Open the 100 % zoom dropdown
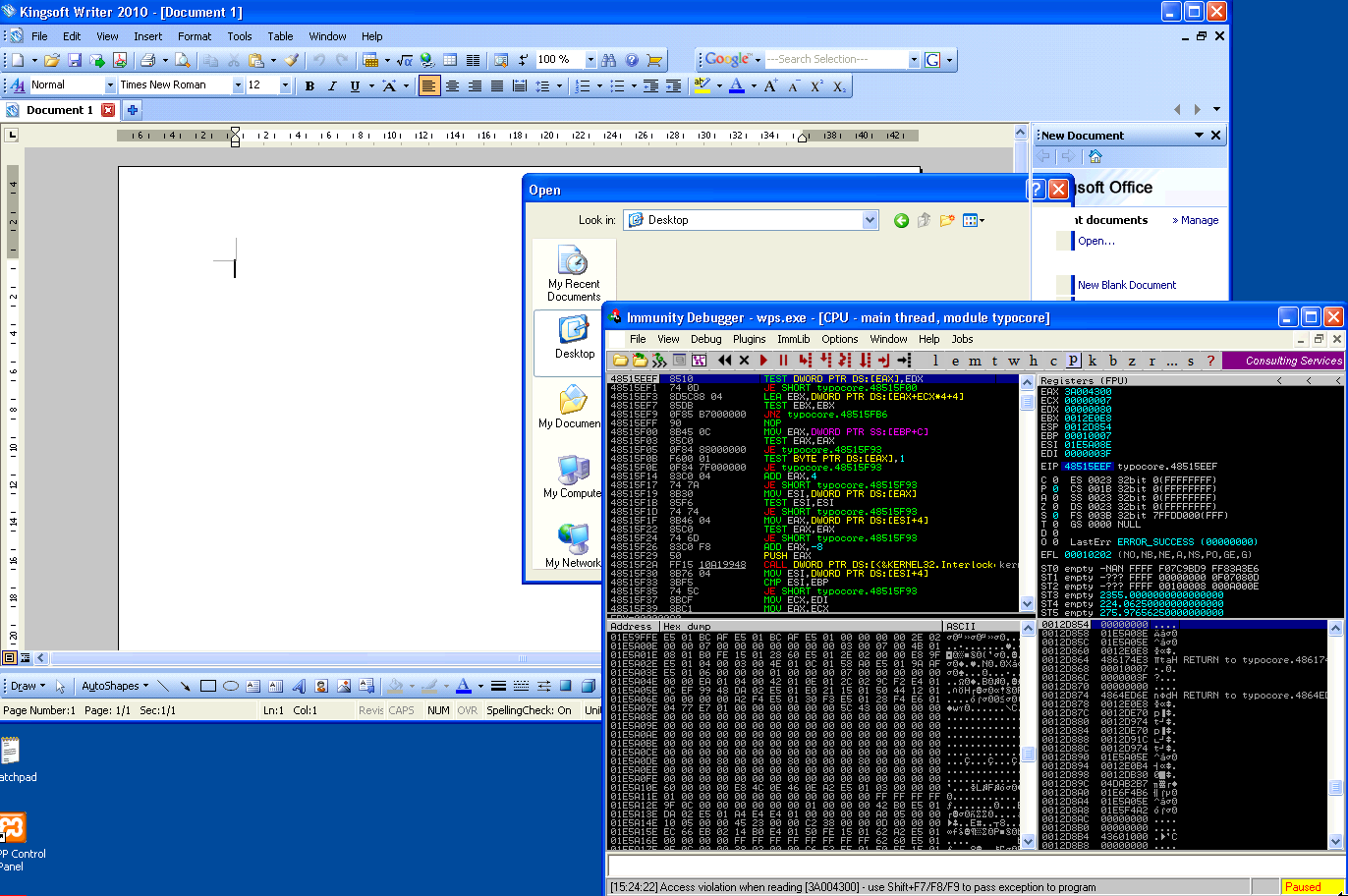 pyautogui.click(x=590, y=60)
